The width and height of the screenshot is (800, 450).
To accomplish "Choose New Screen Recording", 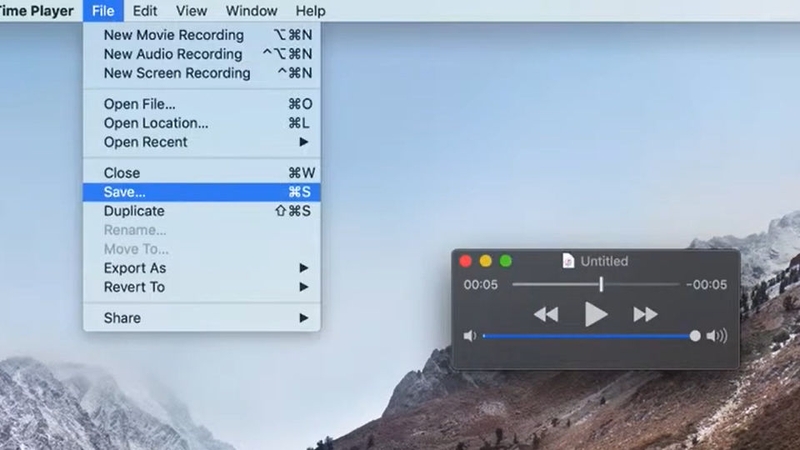I will (x=202, y=73).
